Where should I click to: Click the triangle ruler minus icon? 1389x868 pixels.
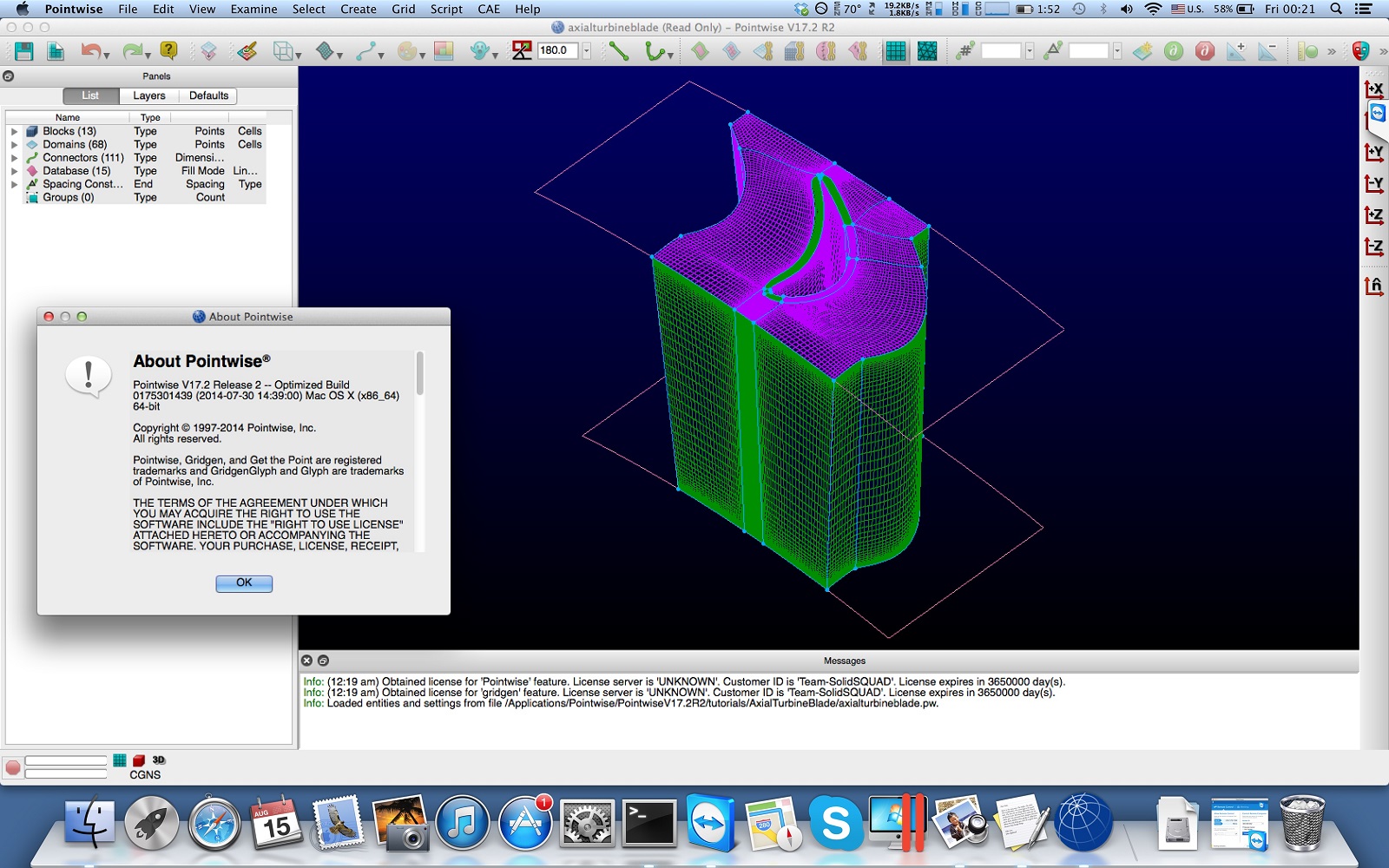pyautogui.click(x=1267, y=51)
